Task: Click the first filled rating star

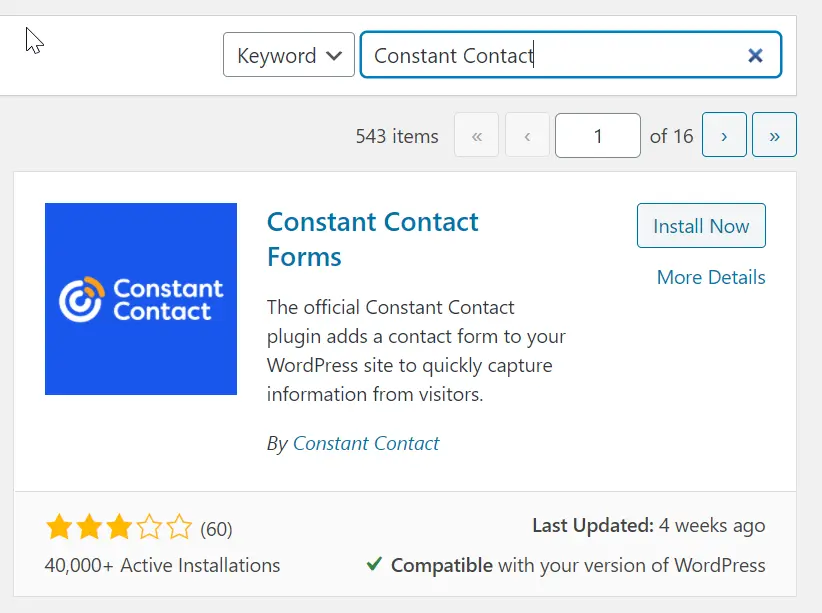Action: coord(58,527)
